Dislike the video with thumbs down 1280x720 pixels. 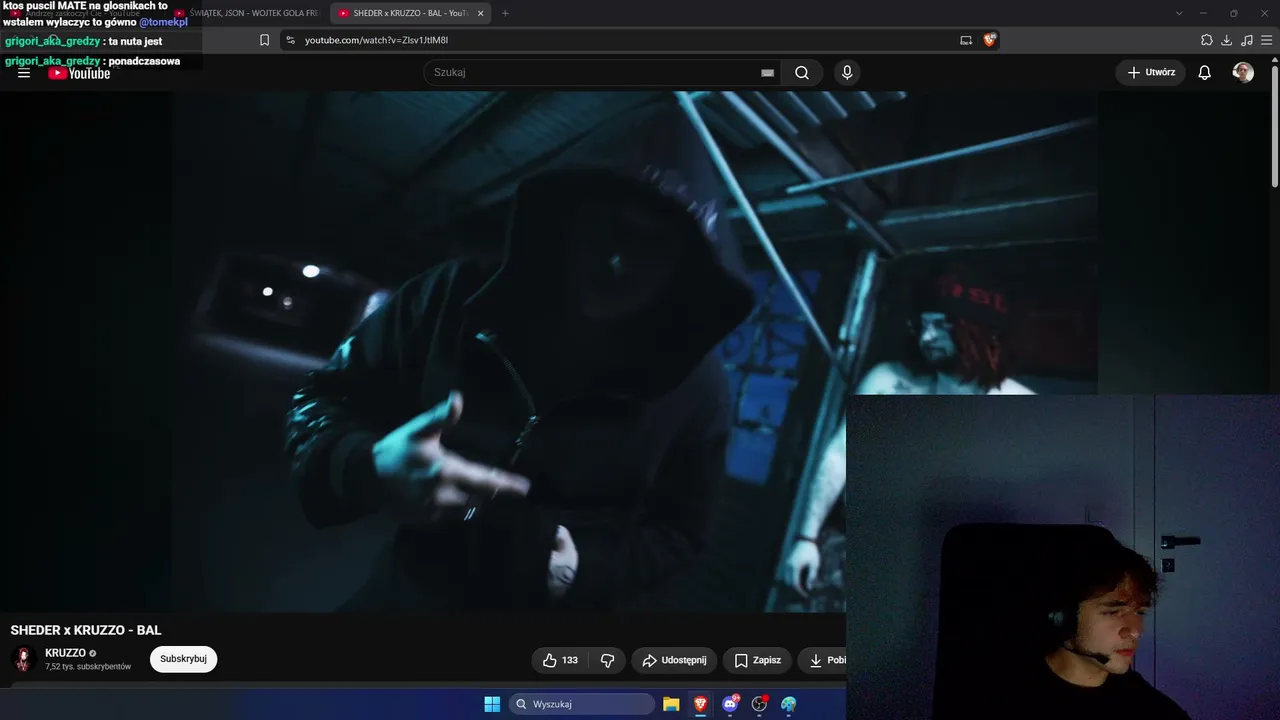click(x=608, y=660)
